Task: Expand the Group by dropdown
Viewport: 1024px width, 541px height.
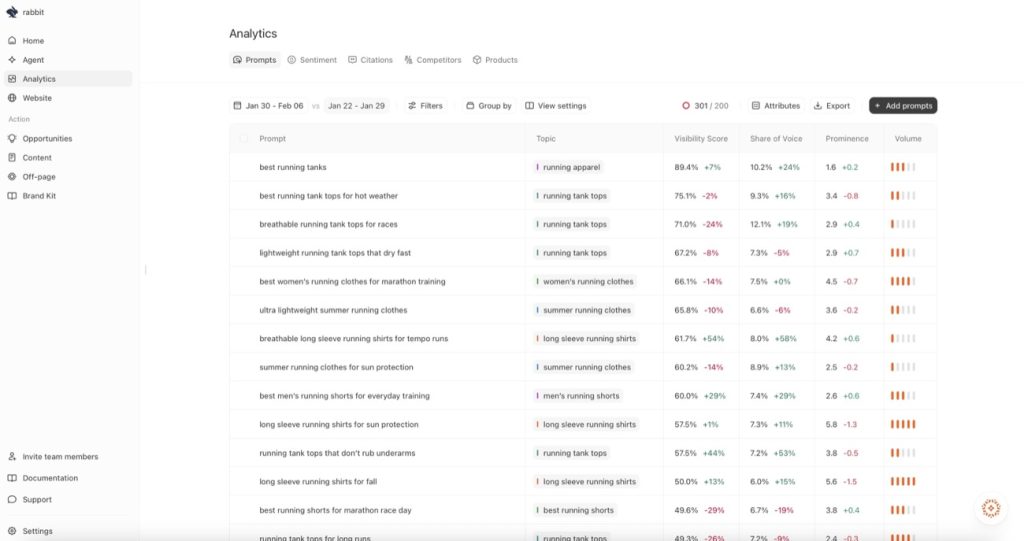Action: point(488,106)
